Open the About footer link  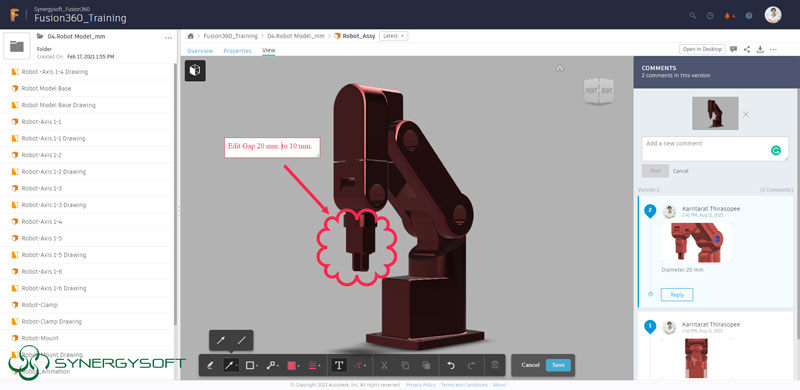point(499,385)
